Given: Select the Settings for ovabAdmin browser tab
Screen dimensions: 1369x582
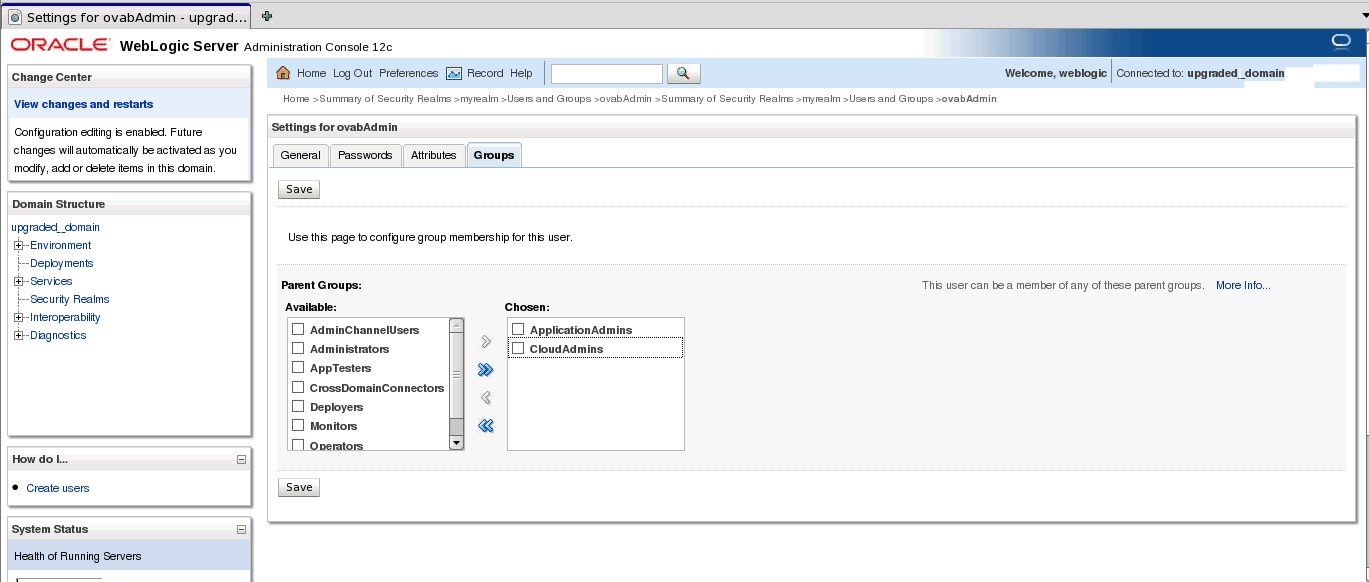Looking at the screenshot, I should (127, 17).
